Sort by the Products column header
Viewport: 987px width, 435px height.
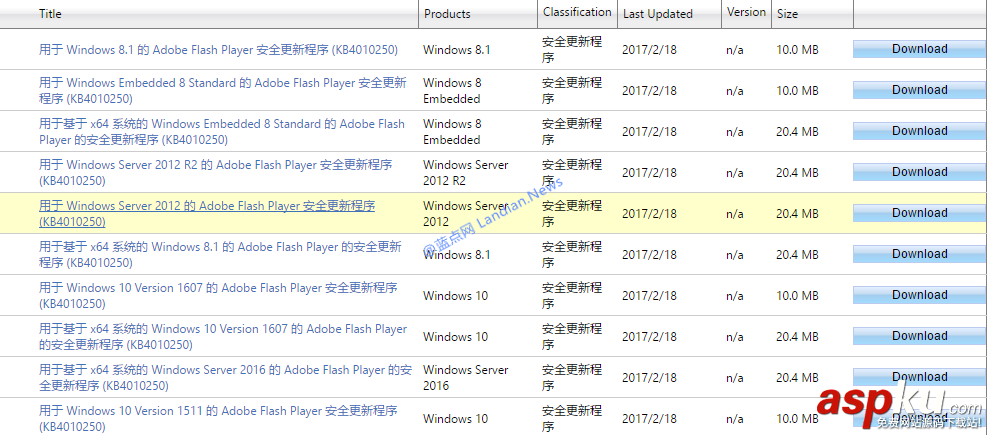(x=447, y=14)
